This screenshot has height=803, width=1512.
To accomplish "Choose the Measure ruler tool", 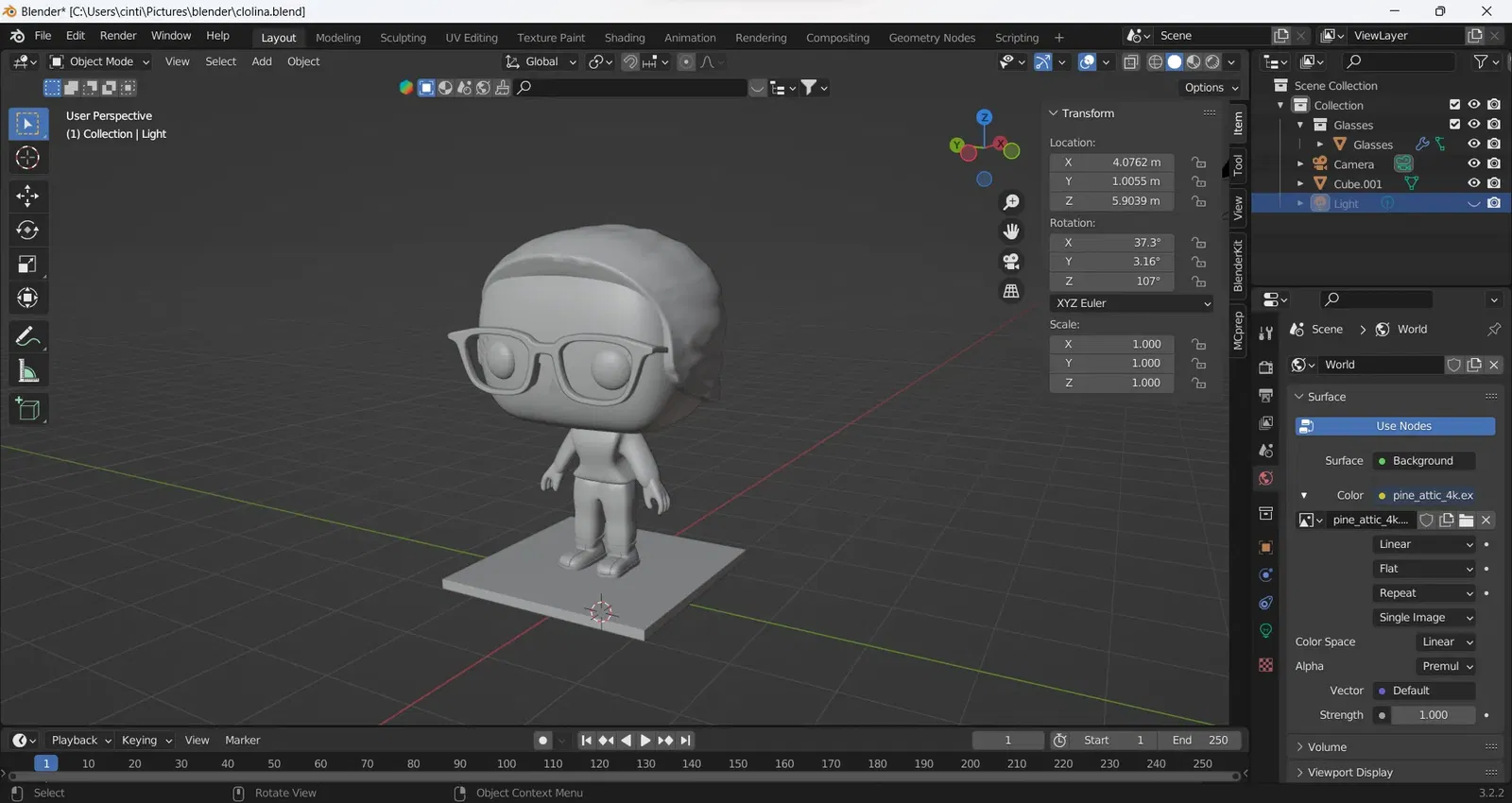I will click(27, 371).
